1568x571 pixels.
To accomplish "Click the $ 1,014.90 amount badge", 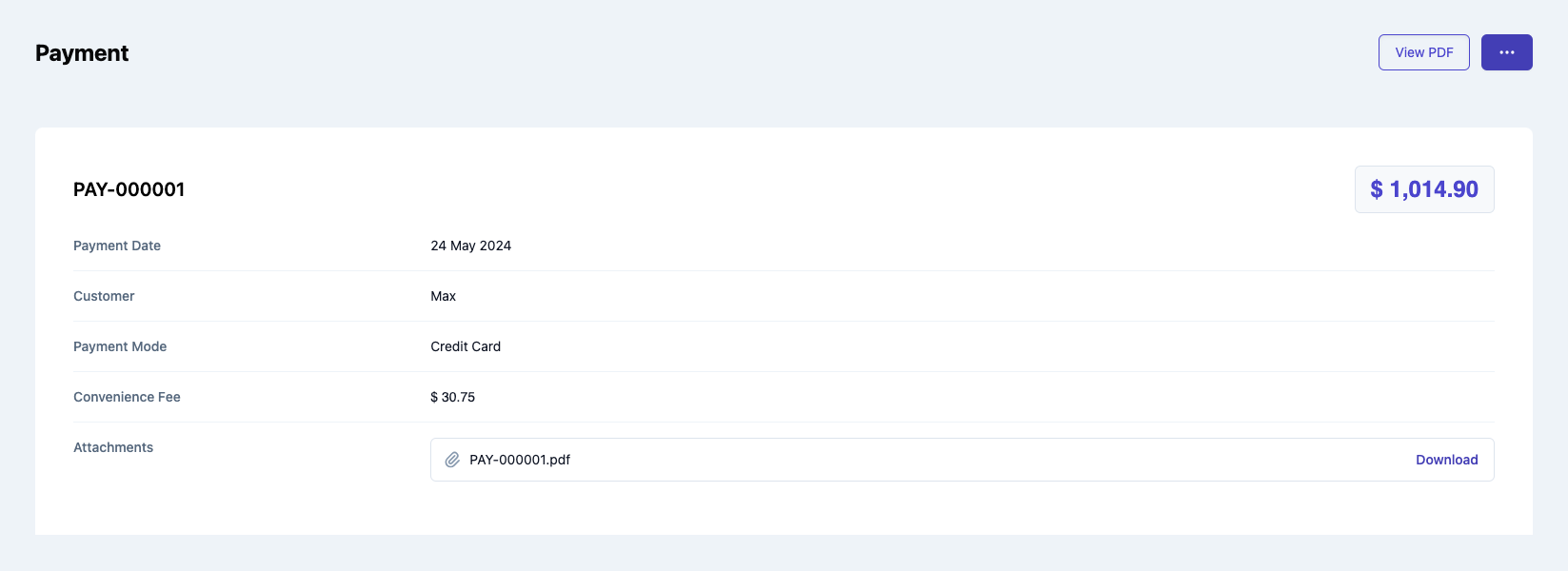I will [x=1424, y=189].
